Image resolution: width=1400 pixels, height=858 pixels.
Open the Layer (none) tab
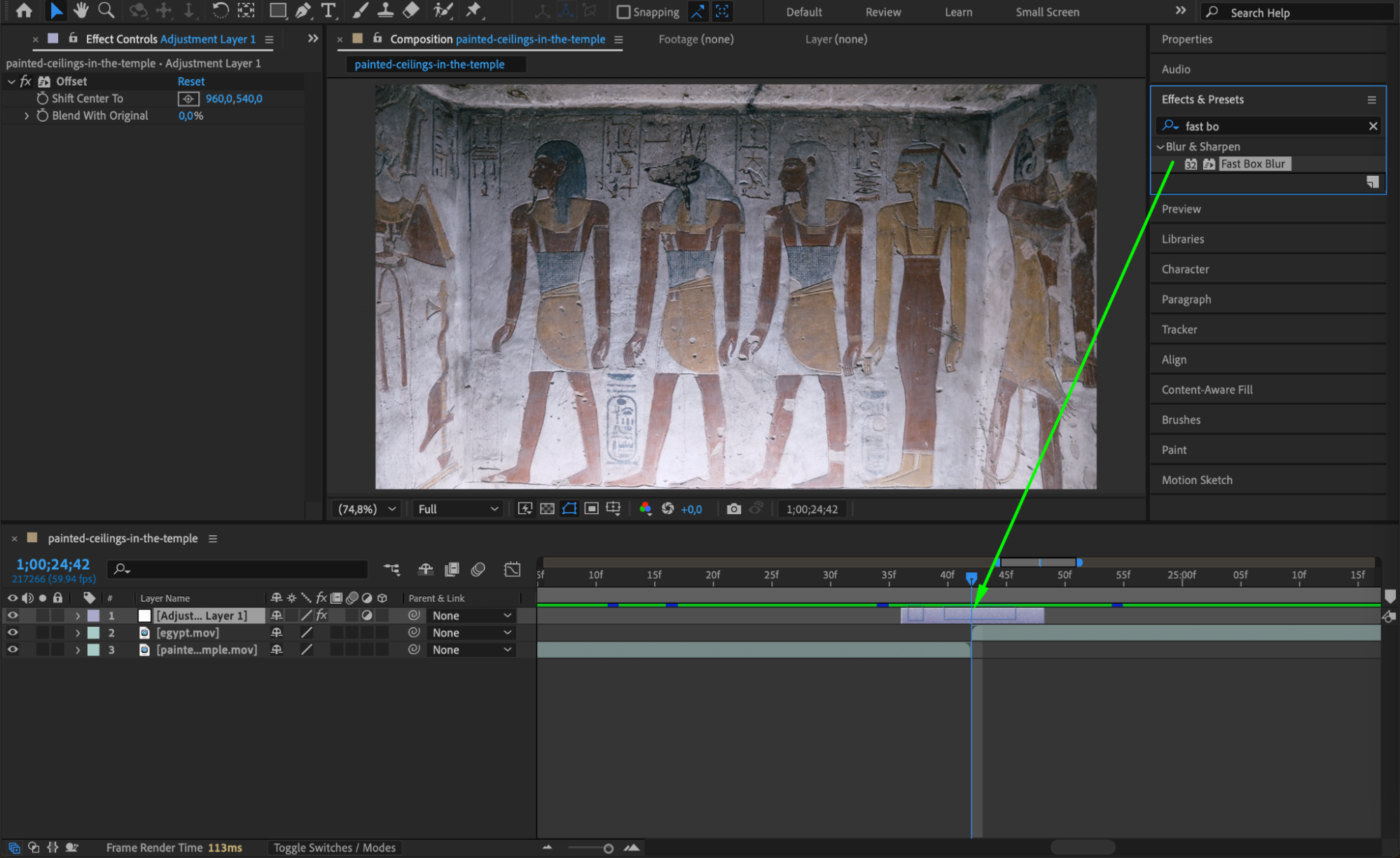click(836, 39)
